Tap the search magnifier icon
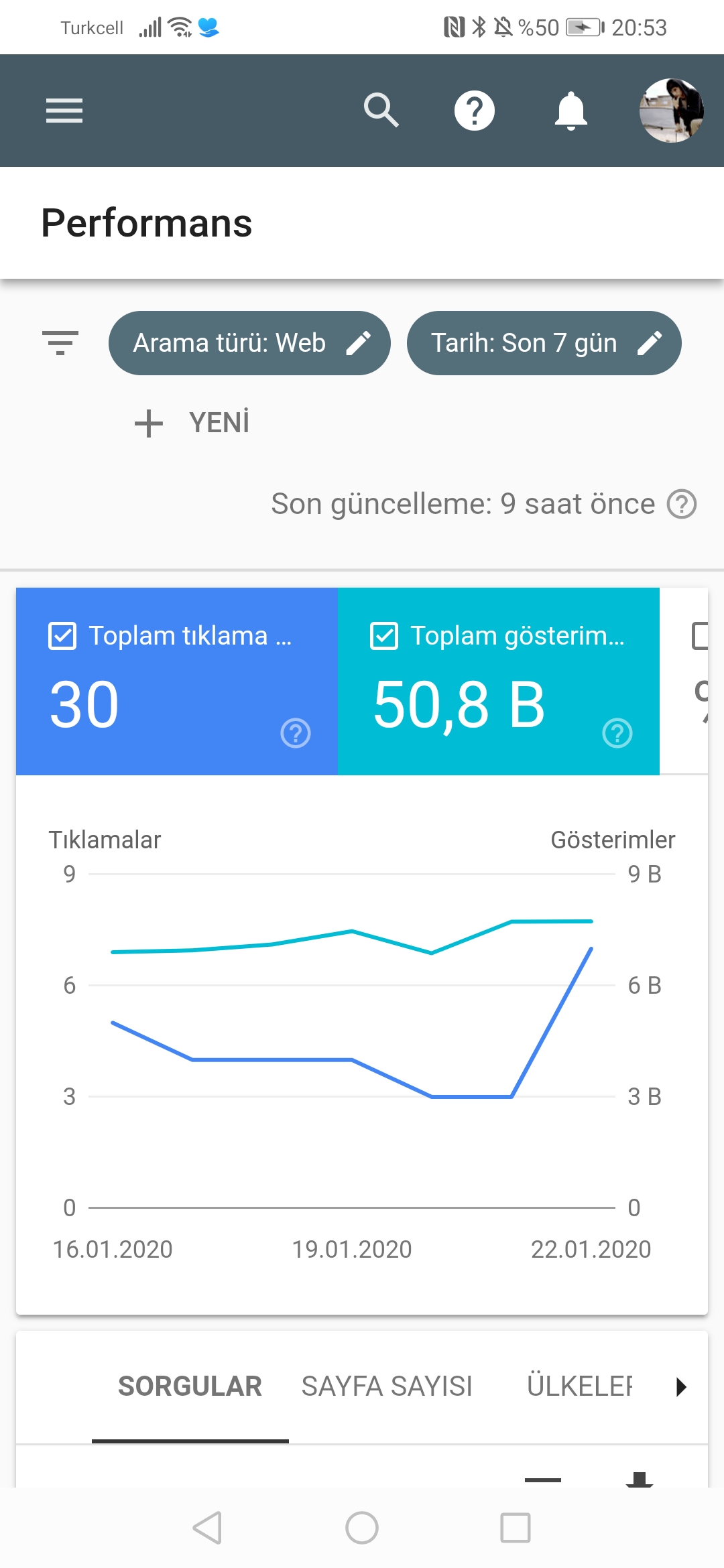This screenshot has width=724, height=1568. pyautogui.click(x=381, y=111)
